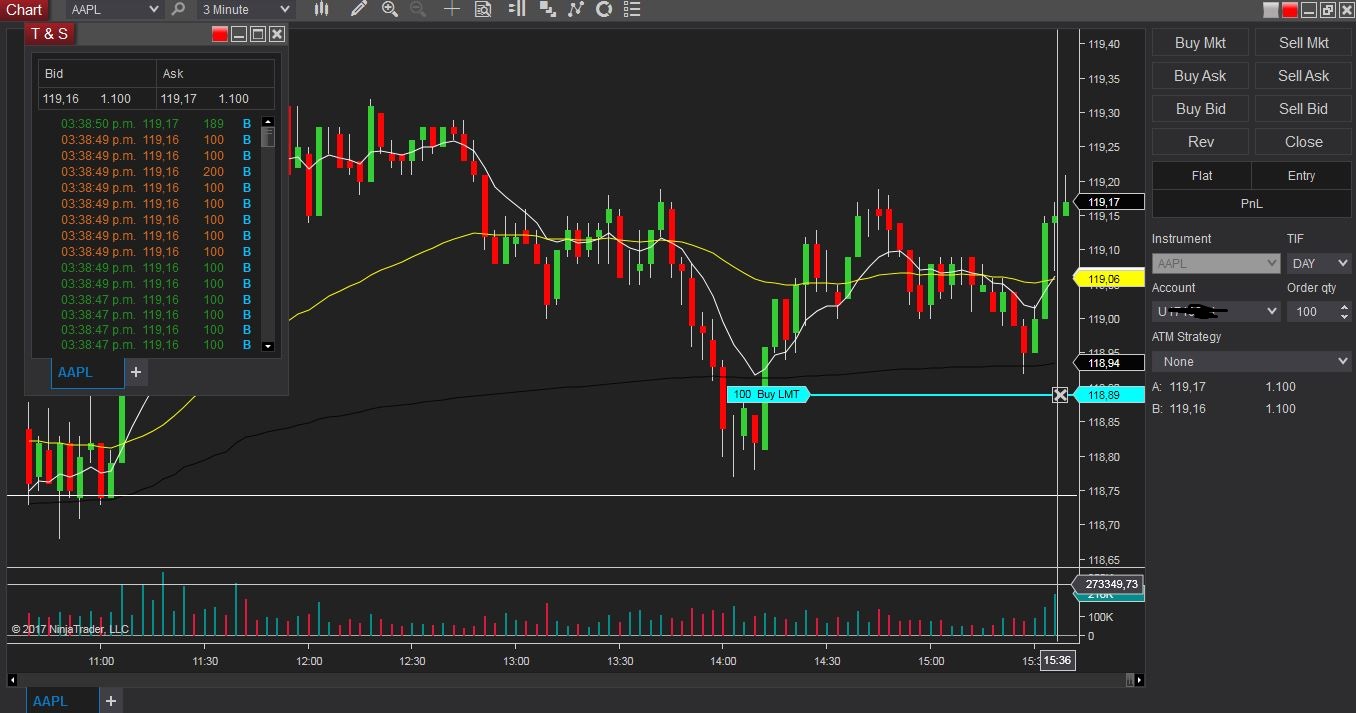1356x713 pixels.
Task: Click the Close position button
Action: click(x=1304, y=142)
